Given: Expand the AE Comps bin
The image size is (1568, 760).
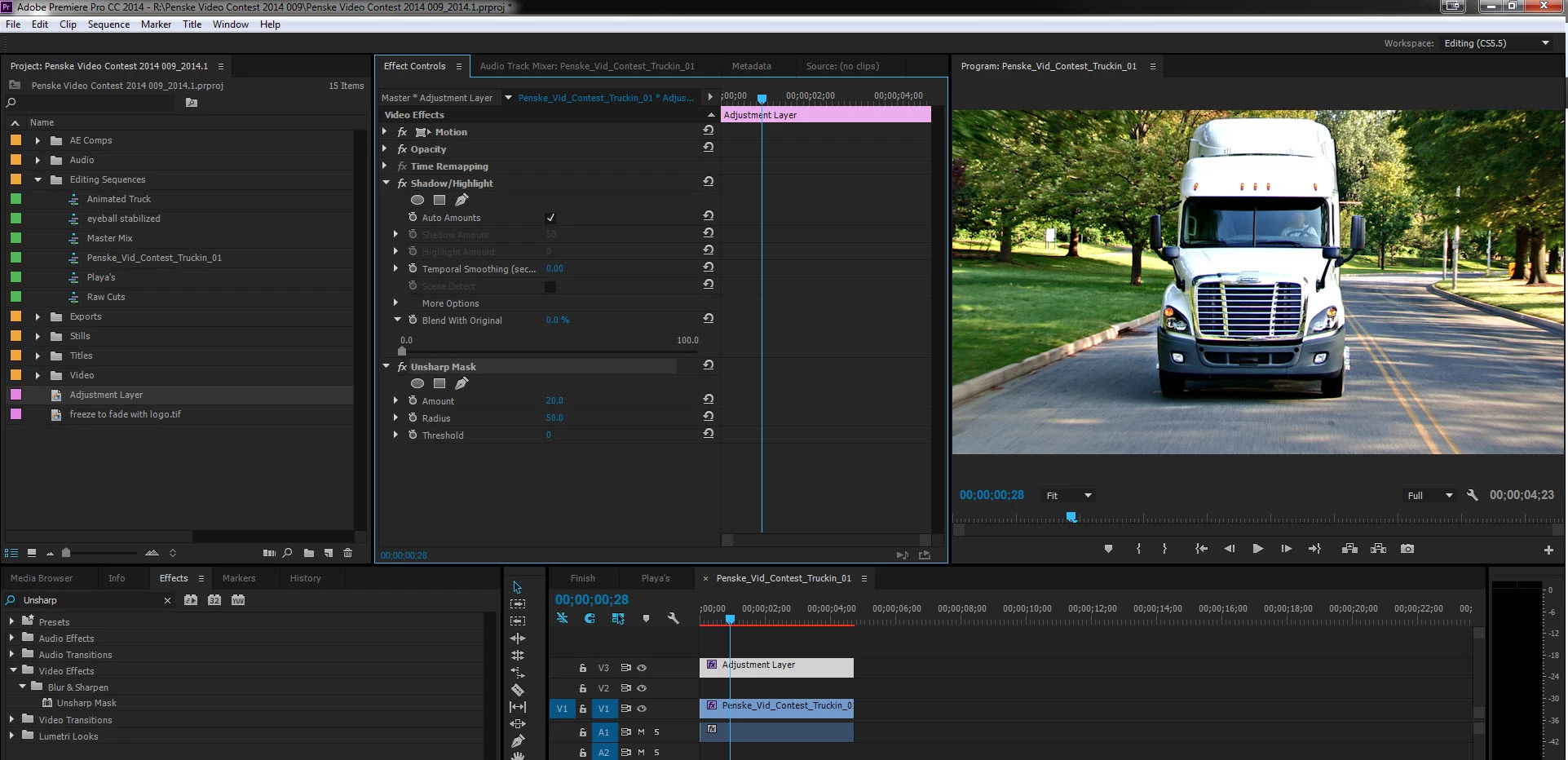Looking at the screenshot, I should (x=38, y=140).
